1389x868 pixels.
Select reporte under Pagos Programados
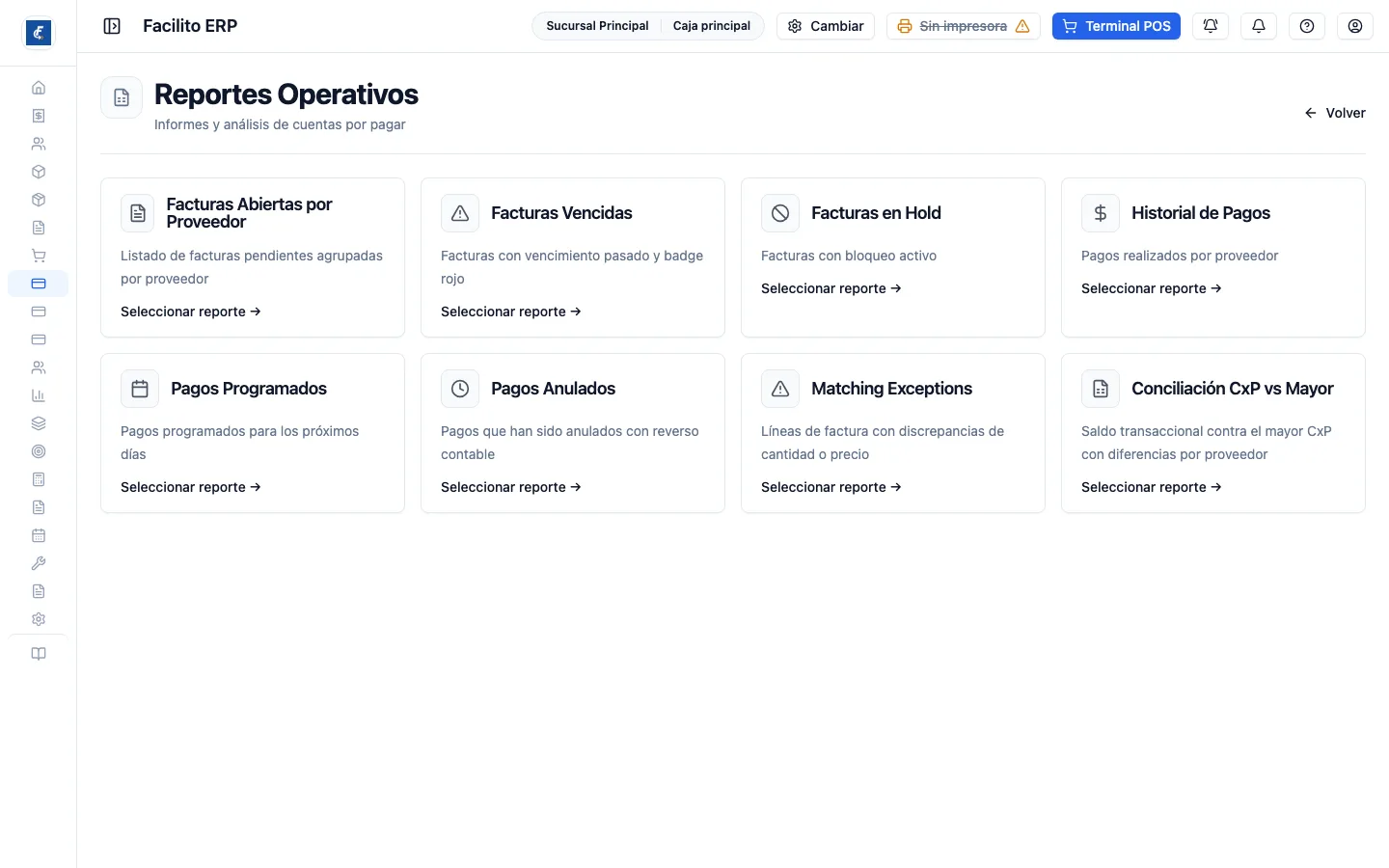click(191, 487)
